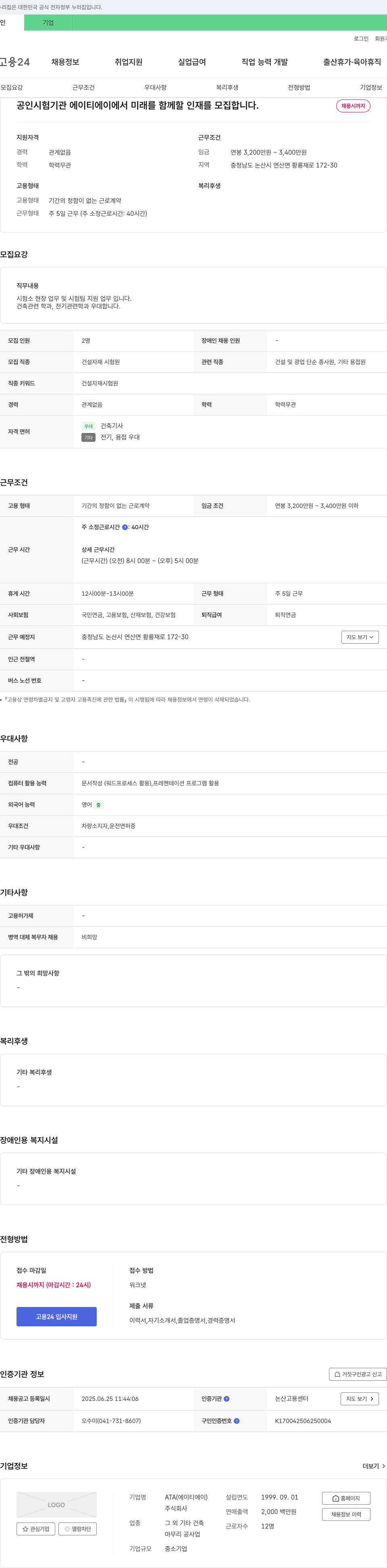Image resolution: width=387 pixels, height=1568 pixels.
Task: Click the siren icon on 거짓구인광고 신고
Action: click(x=337, y=1374)
